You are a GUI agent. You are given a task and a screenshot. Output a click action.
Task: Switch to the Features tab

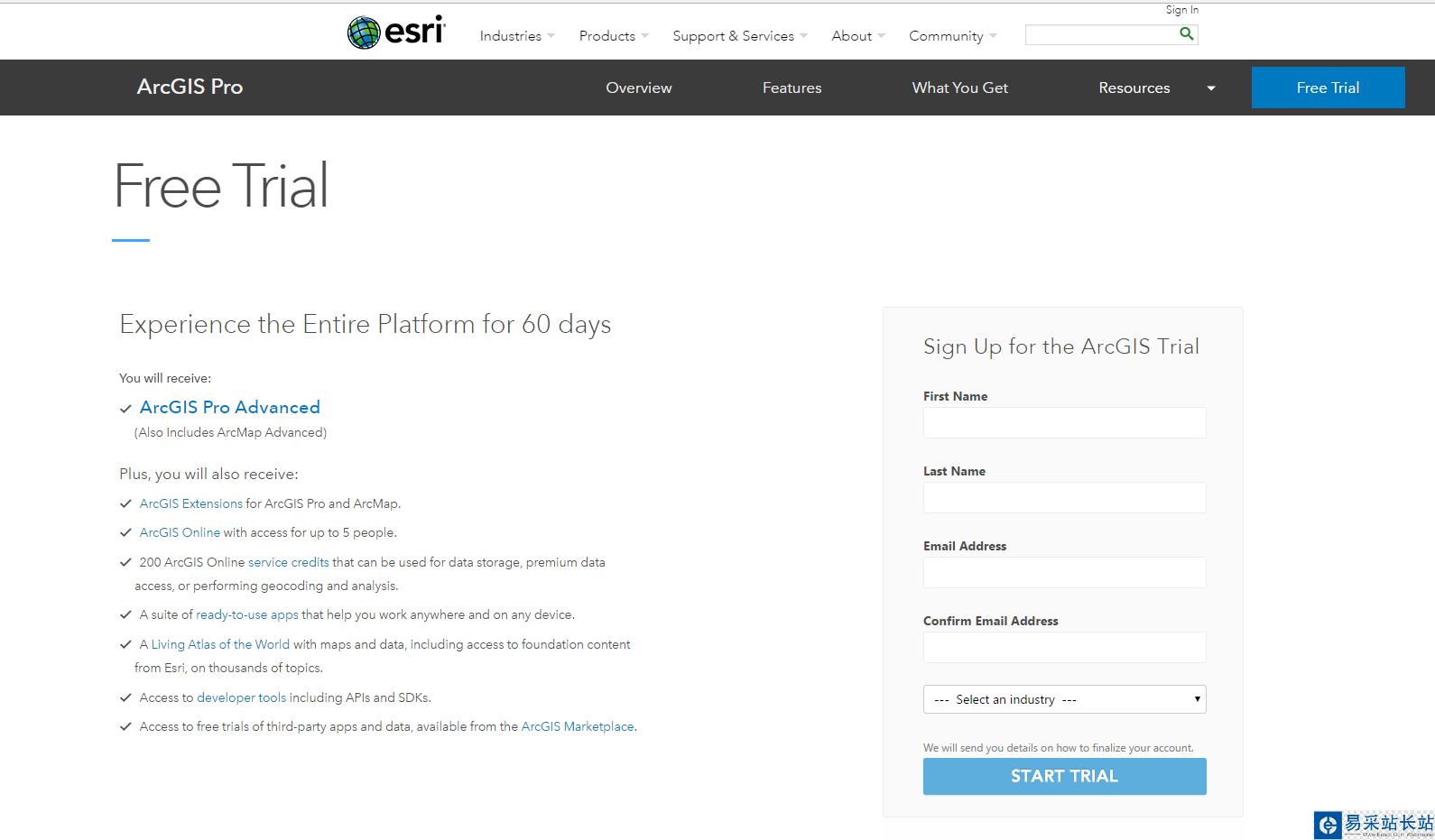tap(792, 88)
